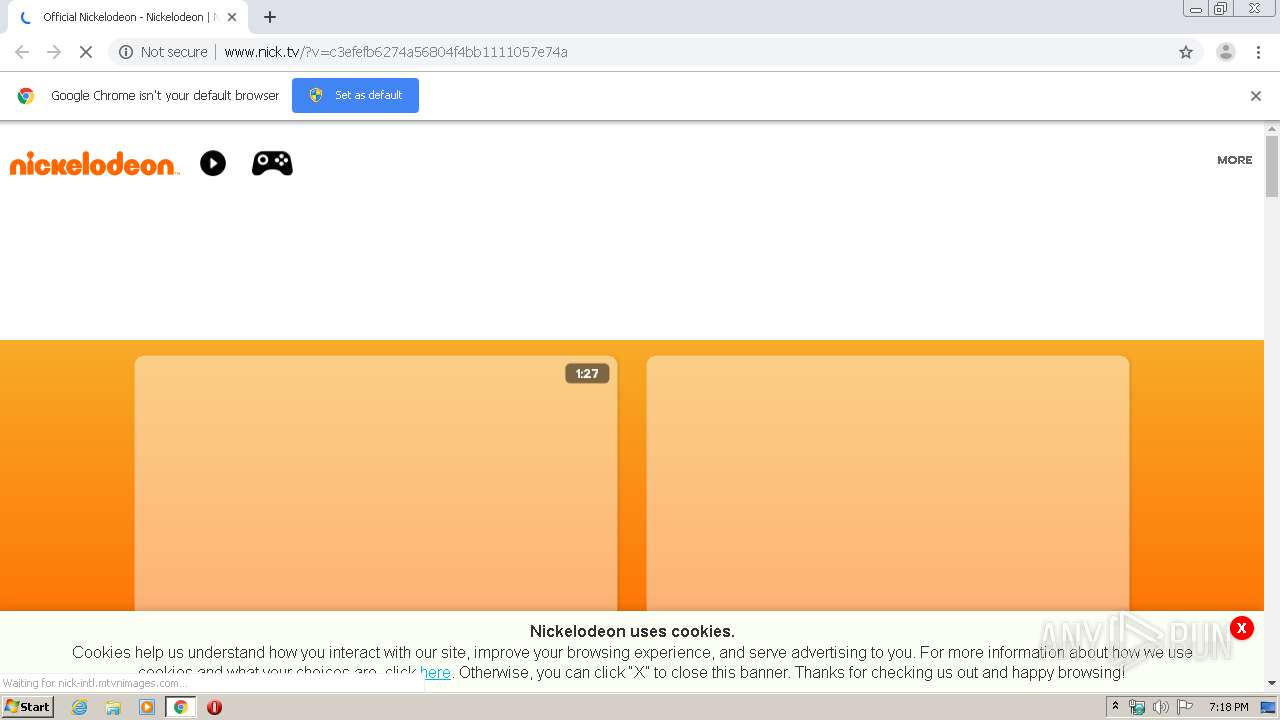1280x720 pixels.
Task: Close the Official Nickelodeon tab
Action: tap(232, 17)
